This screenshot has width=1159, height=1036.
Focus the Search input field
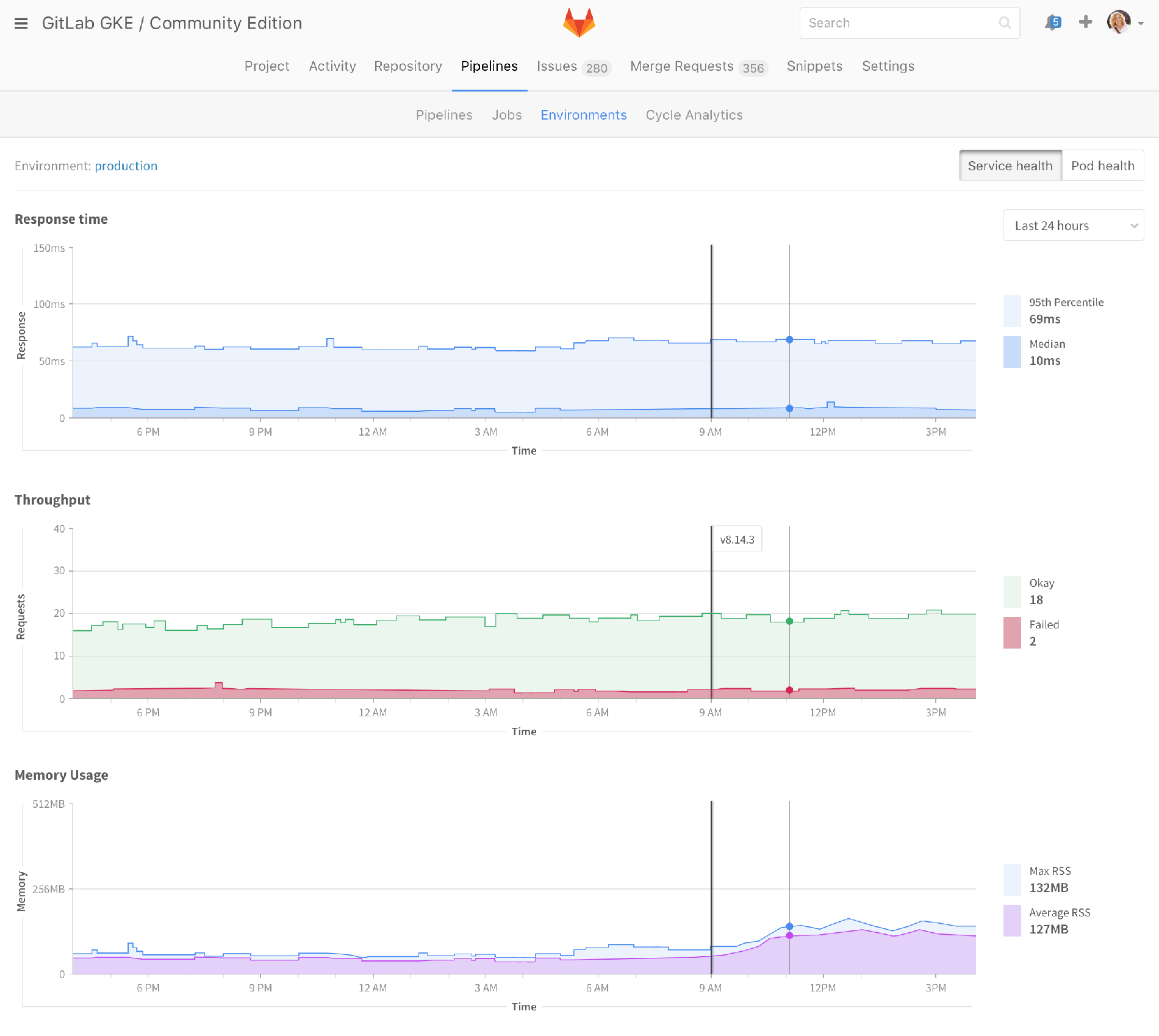[900, 23]
